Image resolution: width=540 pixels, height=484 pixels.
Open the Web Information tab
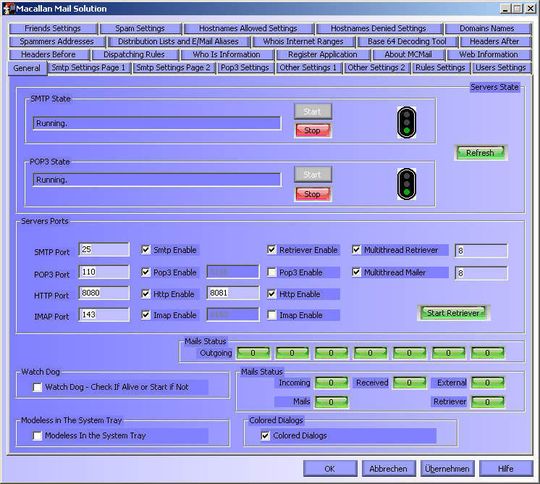coord(489,54)
